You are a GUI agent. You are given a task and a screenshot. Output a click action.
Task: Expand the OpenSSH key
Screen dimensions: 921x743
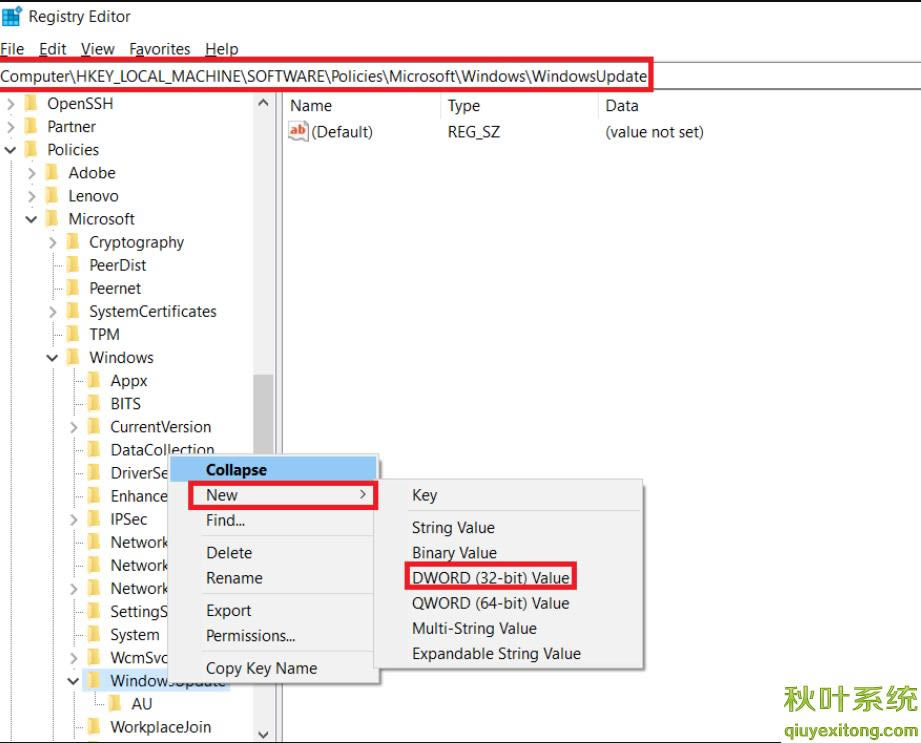[11, 104]
